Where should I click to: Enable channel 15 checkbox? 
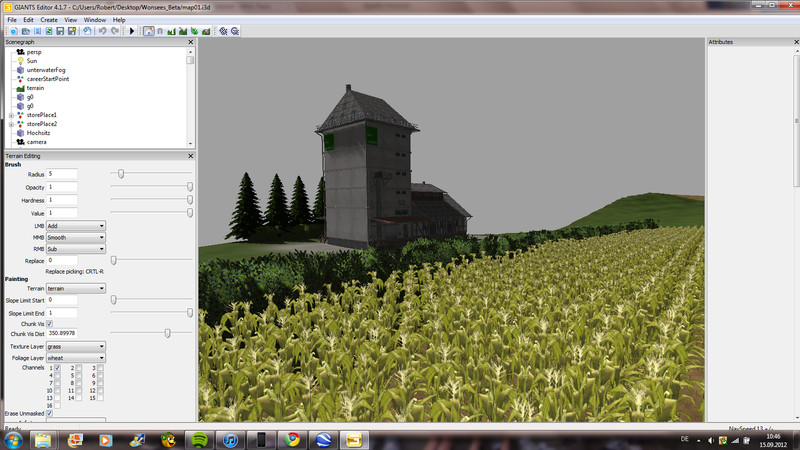[x=101, y=398]
